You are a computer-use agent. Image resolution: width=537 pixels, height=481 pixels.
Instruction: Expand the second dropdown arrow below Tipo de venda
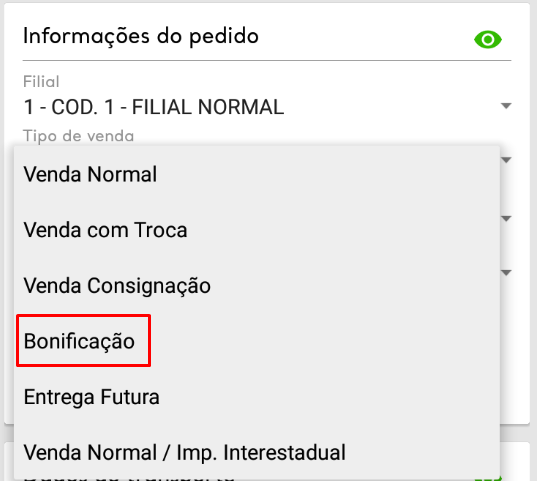click(506, 218)
